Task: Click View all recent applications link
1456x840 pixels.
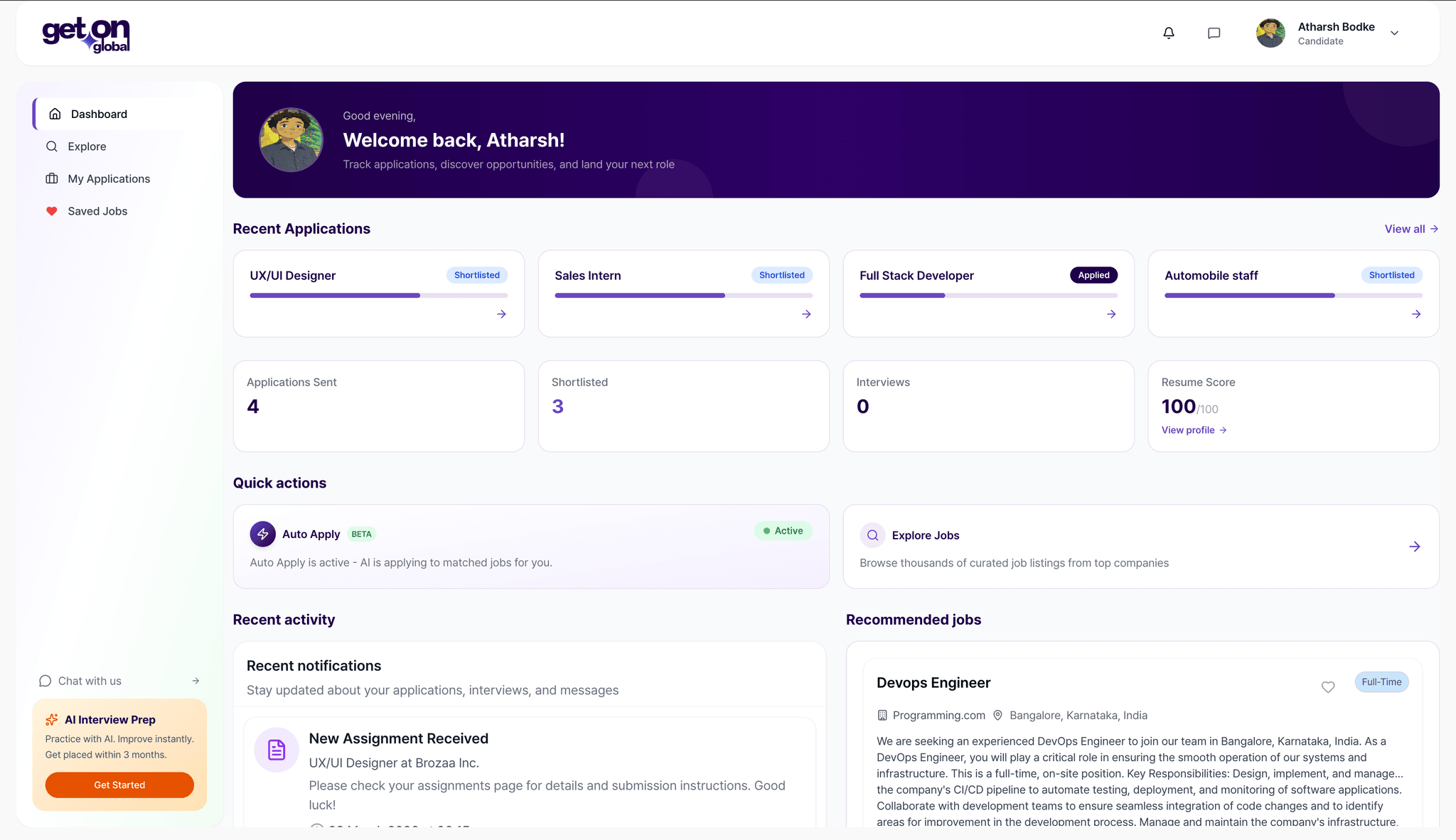Action: (1411, 229)
